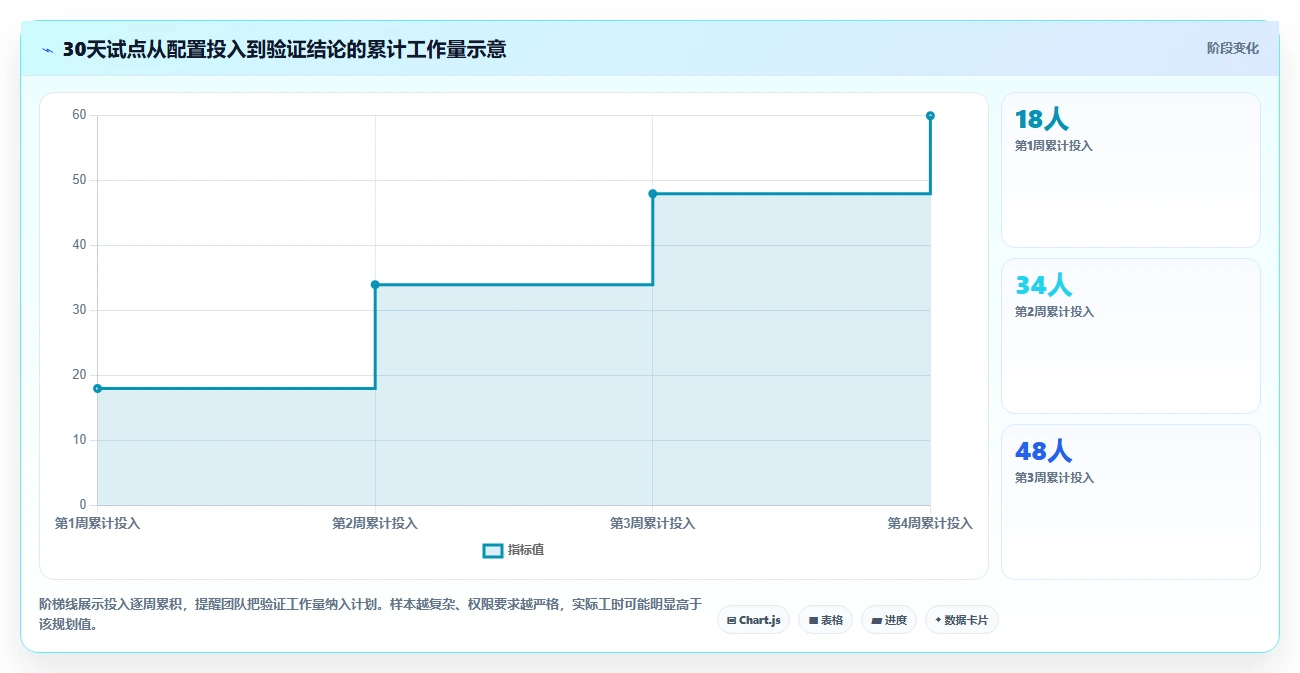Click the 阶段变化 label in header
Image resolution: width=1300 pixels, height=673 pixels.
pyautogui.click(x=1232, y=48)
